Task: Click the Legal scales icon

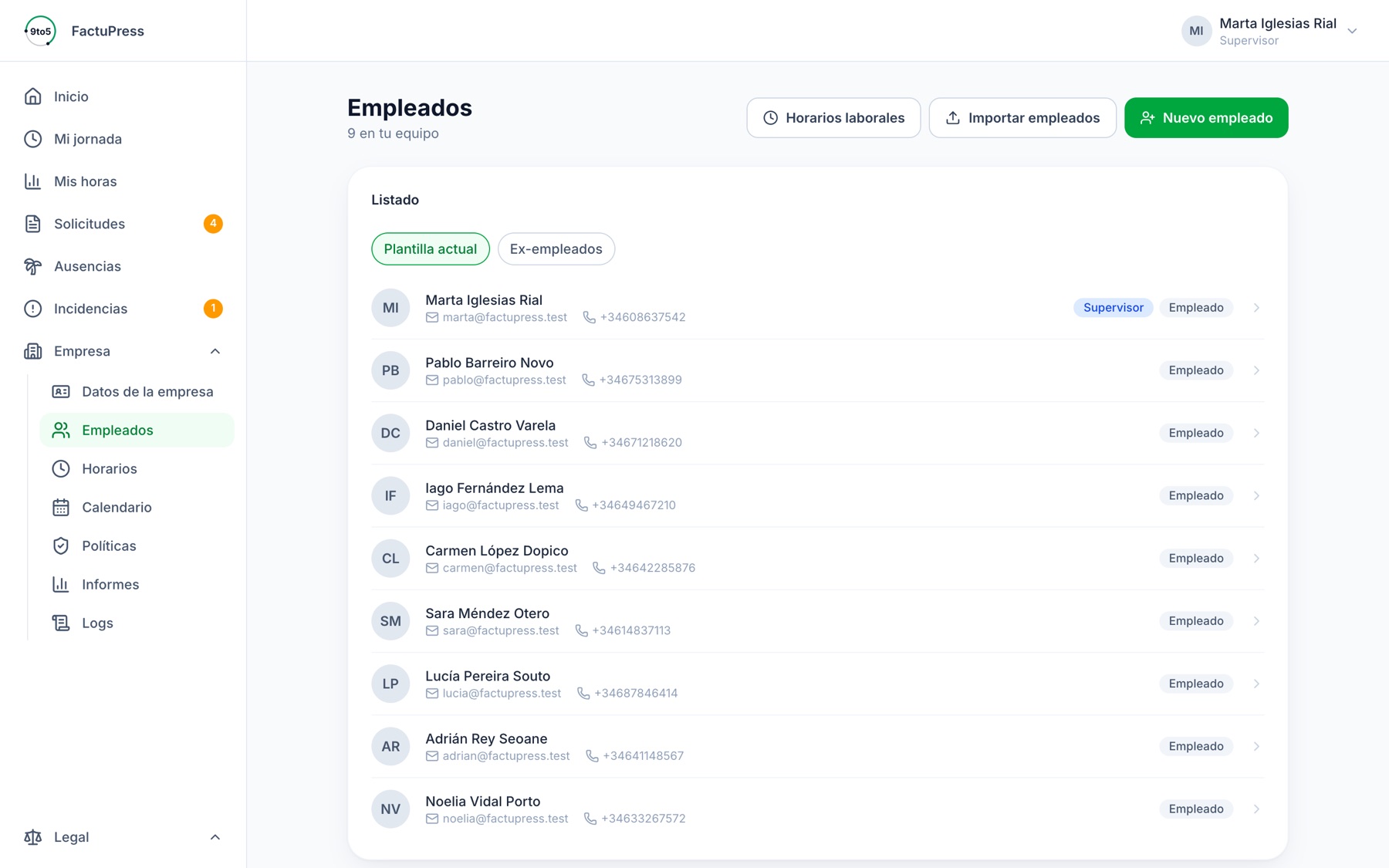Action: coord(32,837)
